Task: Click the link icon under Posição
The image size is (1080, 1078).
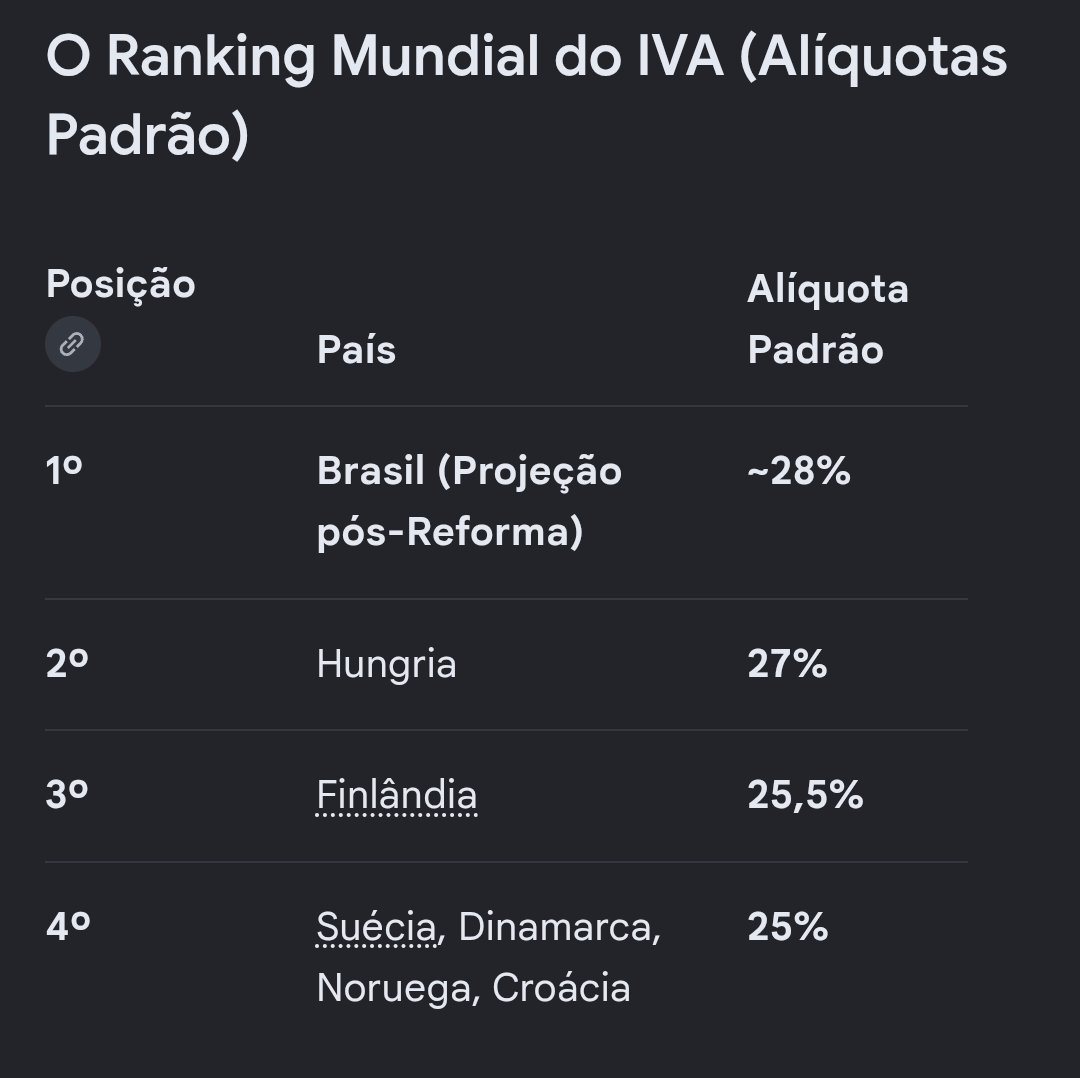Action: pos(72,344)
